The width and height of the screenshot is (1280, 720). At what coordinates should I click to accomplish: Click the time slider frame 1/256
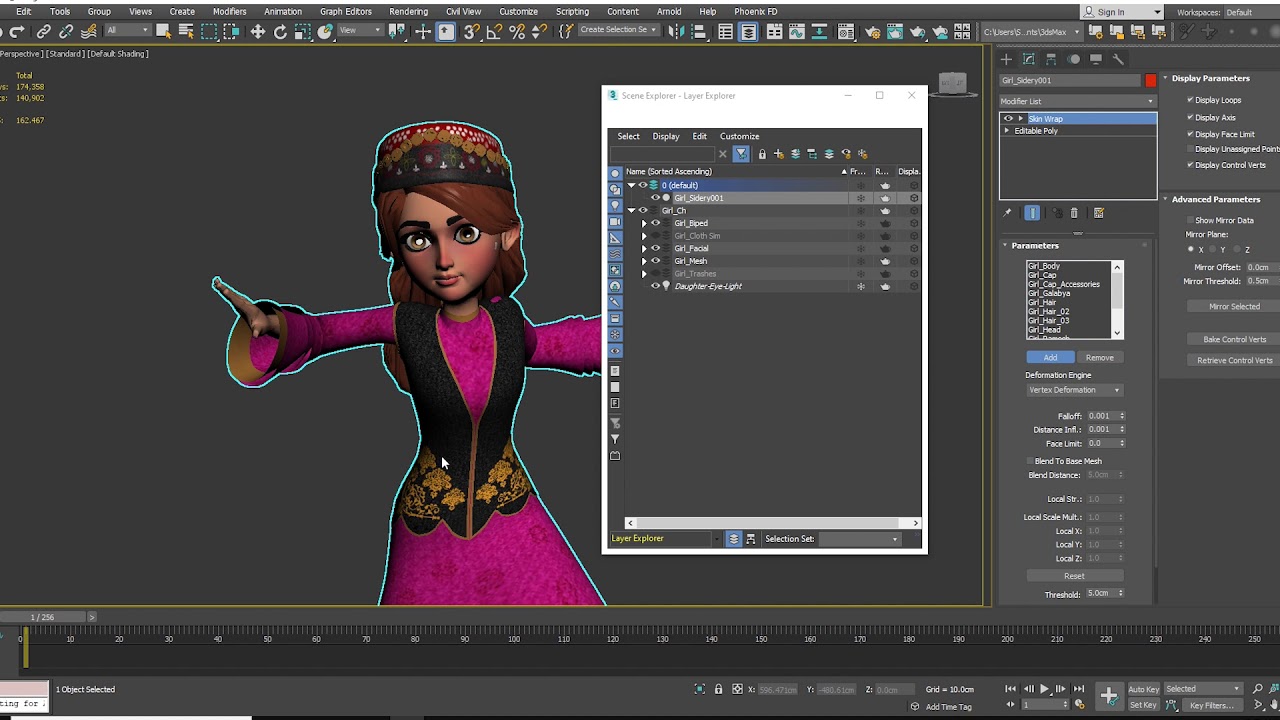pyautogui.click(x=42, y=617)
